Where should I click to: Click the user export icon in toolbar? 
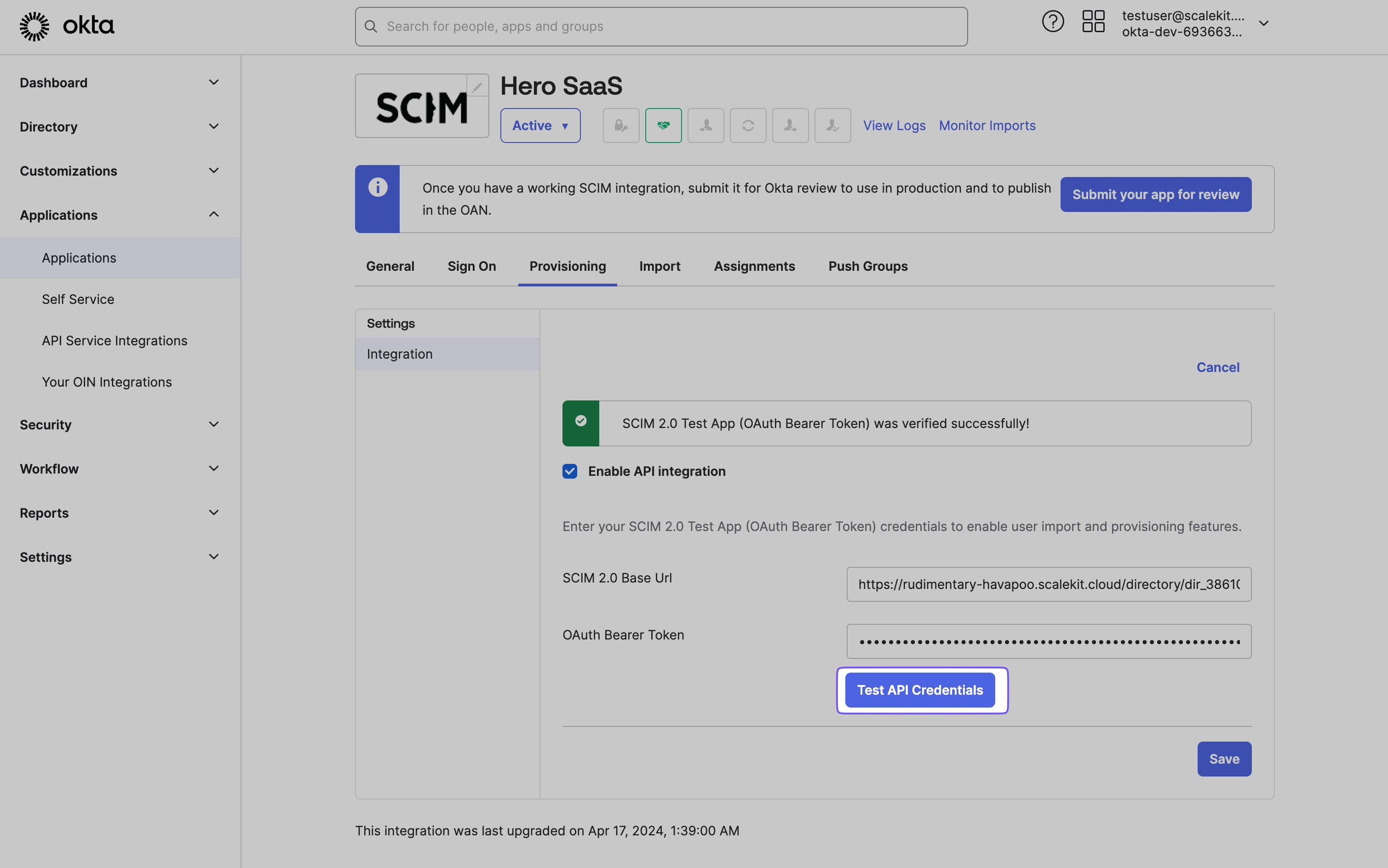tap(790, 125)
